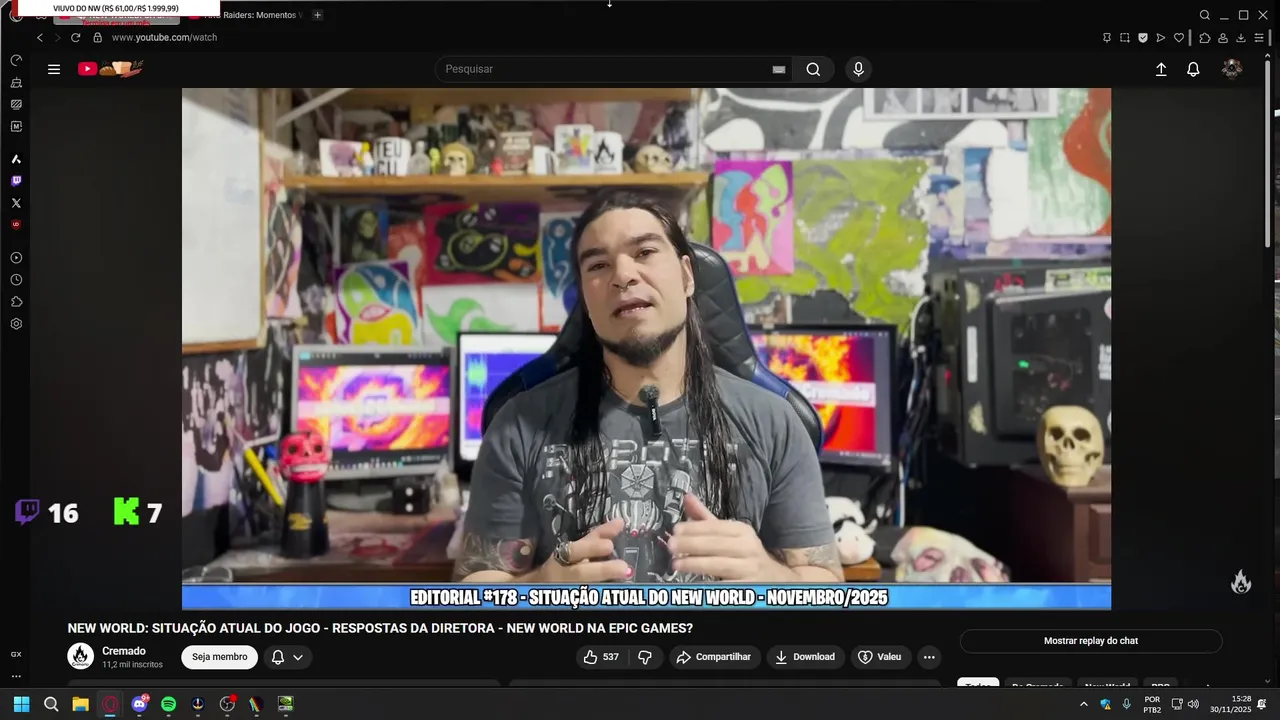
Task: Open the Cremado channel avatar
Action: [x=81, y=656]
